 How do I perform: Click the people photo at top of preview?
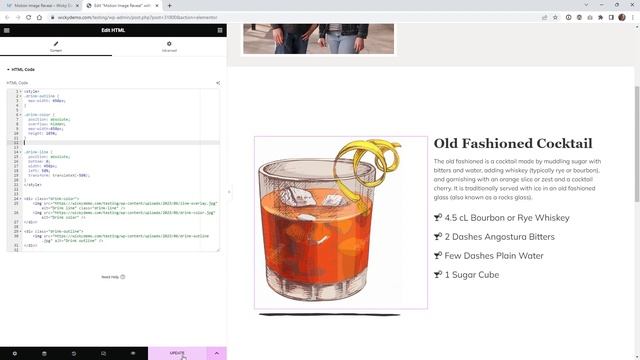[x=318, y=39]
